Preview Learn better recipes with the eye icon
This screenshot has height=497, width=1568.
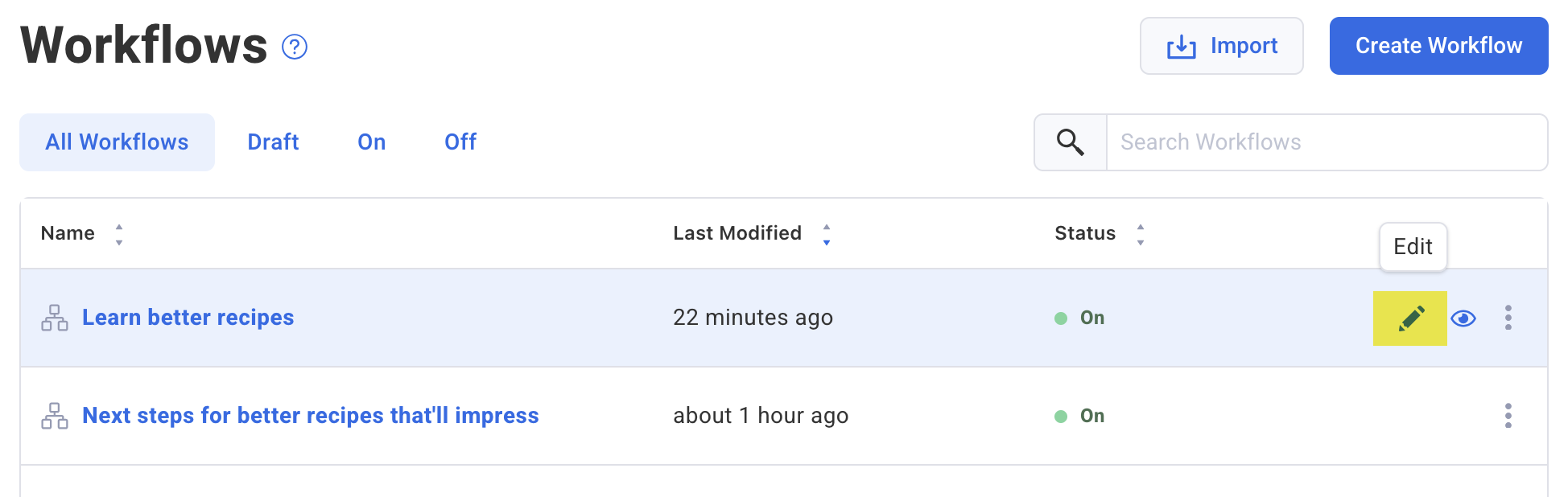pos(1463,318)
